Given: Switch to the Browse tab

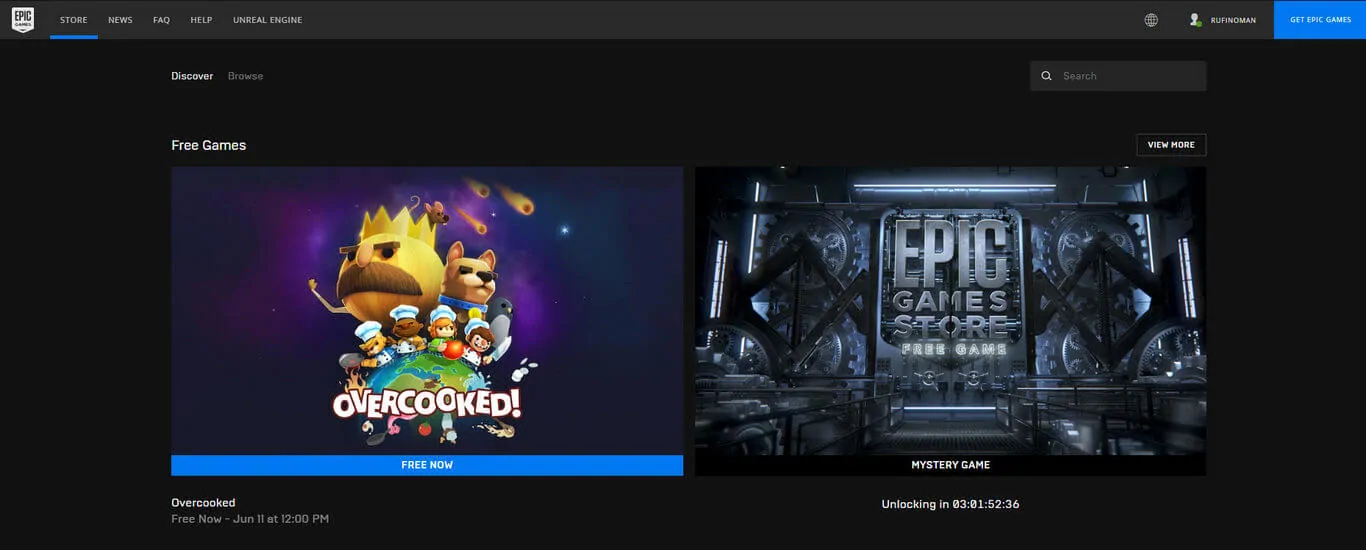Looking at the screenshot, I should pyautogui.click(x=245, y=76).
